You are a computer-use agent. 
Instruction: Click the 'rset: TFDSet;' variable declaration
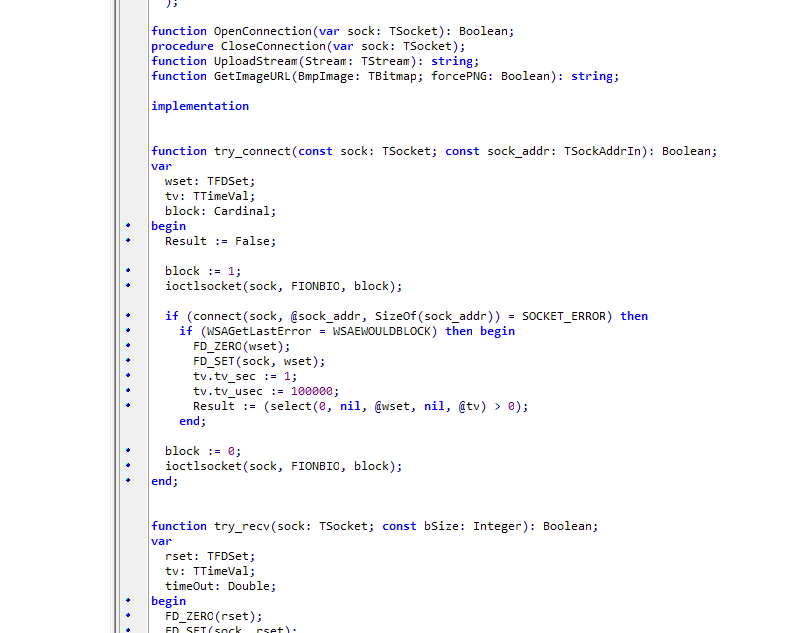pyautogui.click(x=210, y=556)
